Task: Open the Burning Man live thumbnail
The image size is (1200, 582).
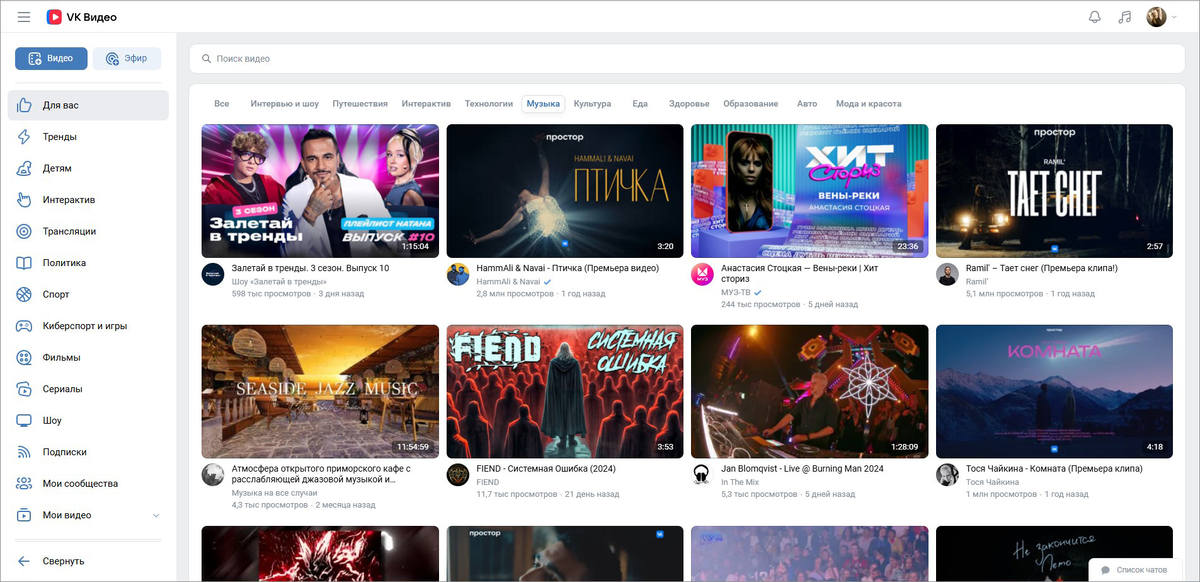Action: pyautogui.click(x=810, y=391)
